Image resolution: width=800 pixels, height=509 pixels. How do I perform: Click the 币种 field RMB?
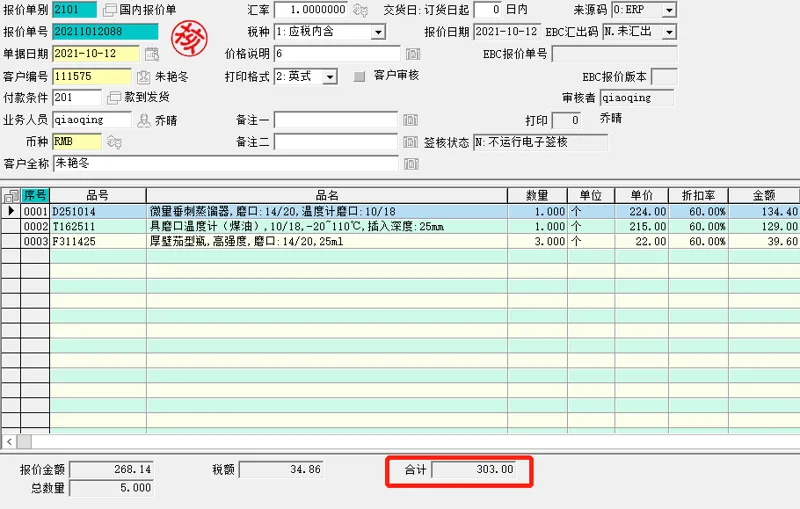pyautogui.click(x=77, y=142)
